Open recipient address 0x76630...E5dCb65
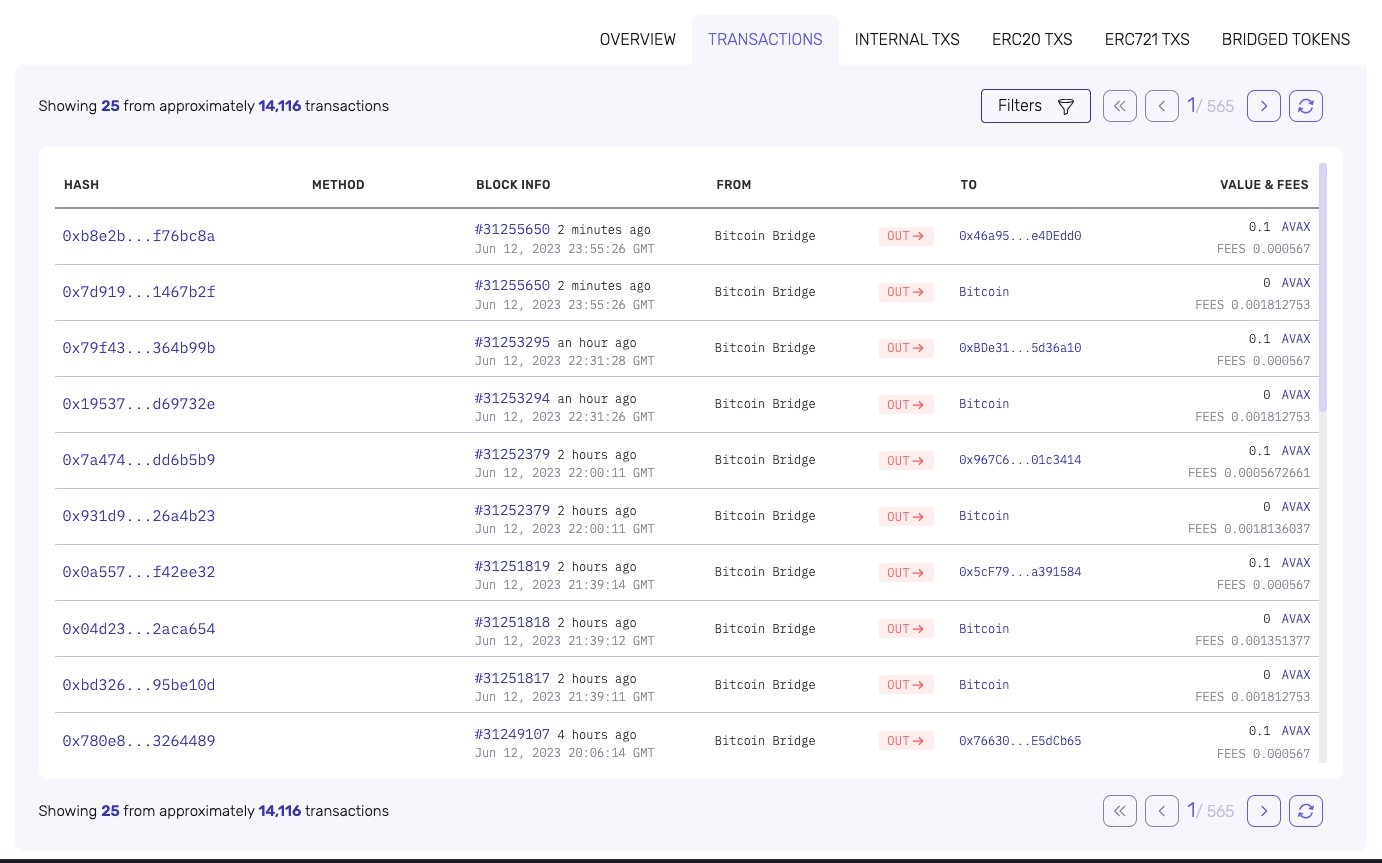Screen dimensions: 1382x863 pyautogui.click(x=1020, y=741)
